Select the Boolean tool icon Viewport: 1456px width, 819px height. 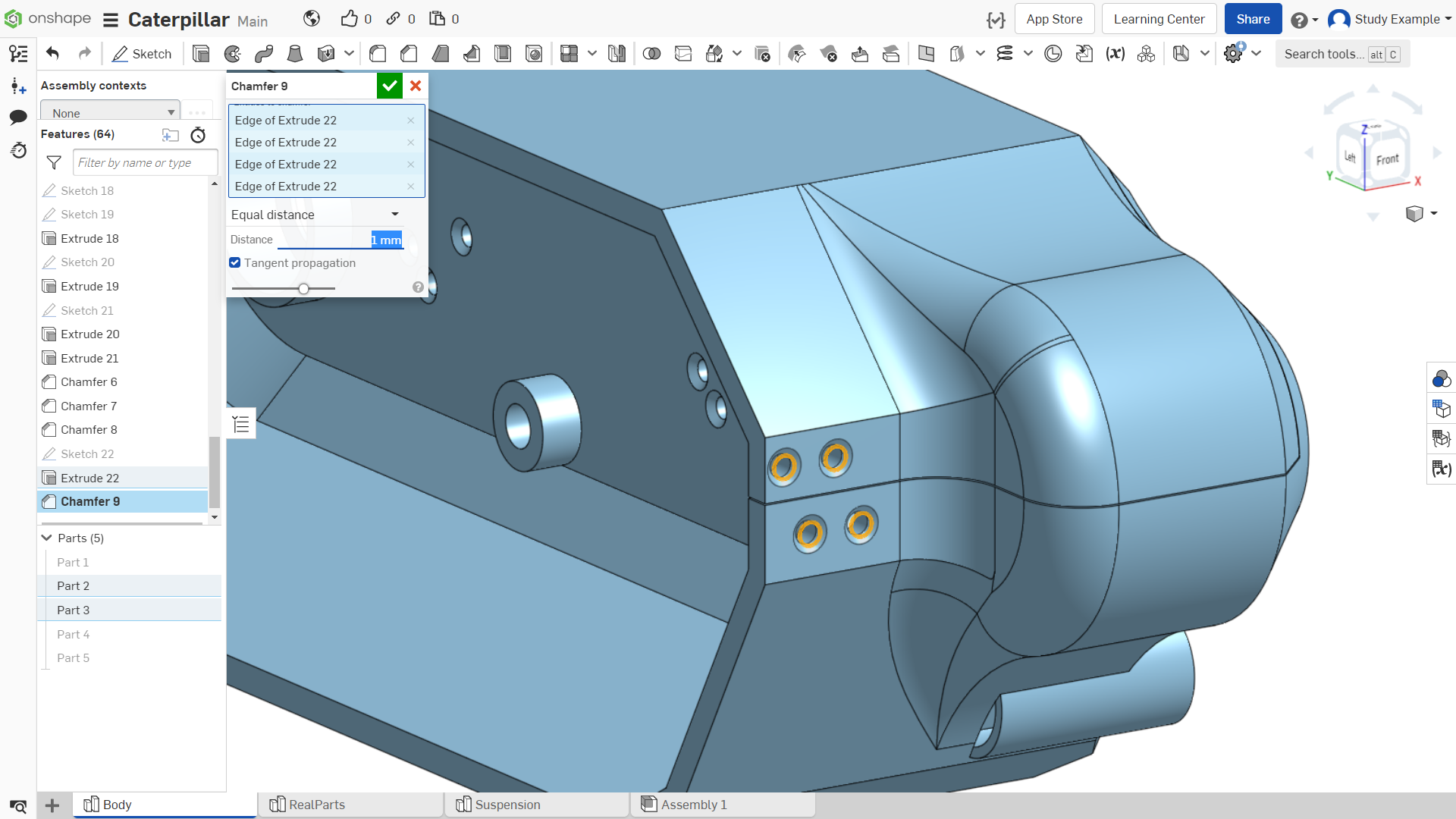click(651, 54)
